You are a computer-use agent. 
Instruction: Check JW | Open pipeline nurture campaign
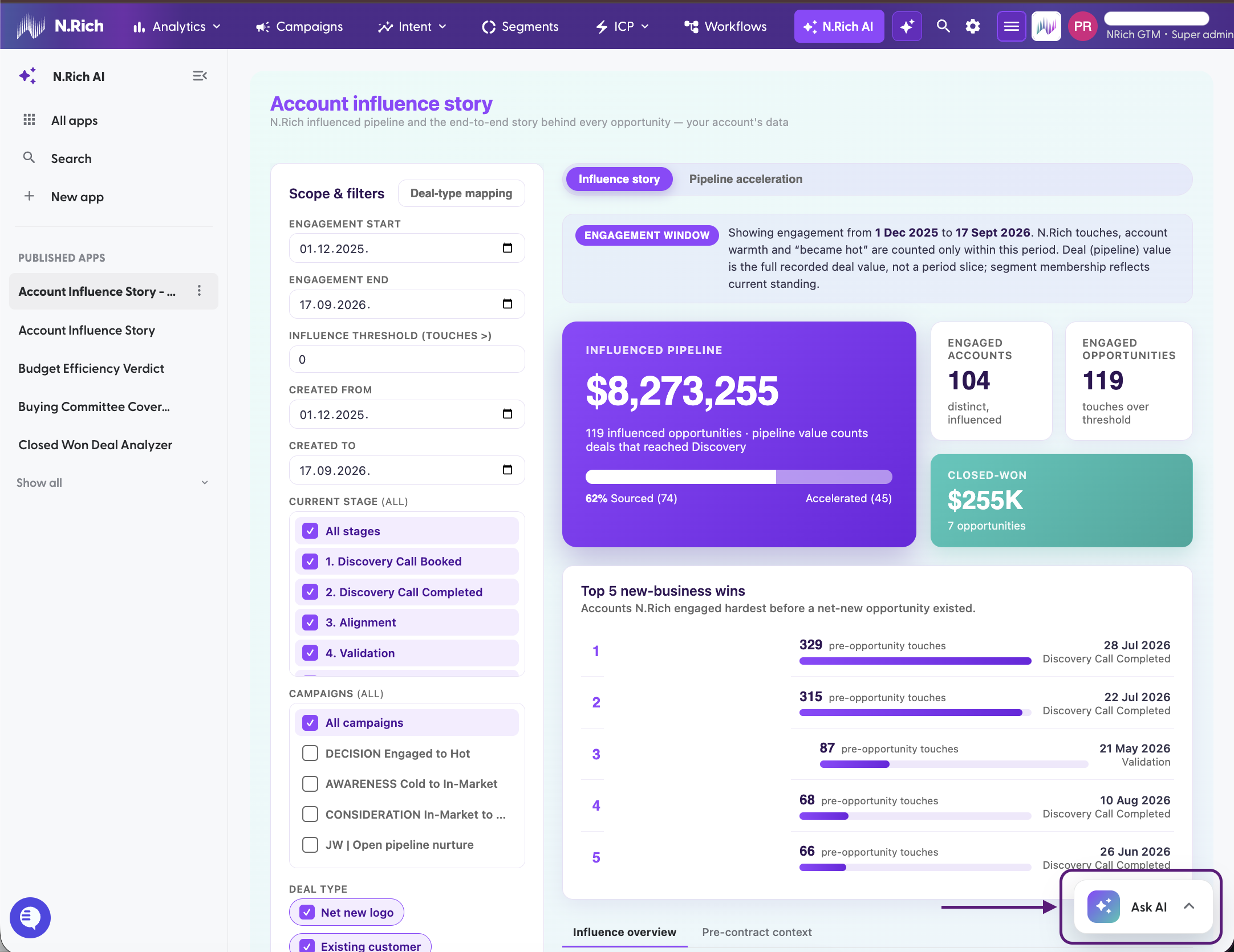[x=310, y=844]
